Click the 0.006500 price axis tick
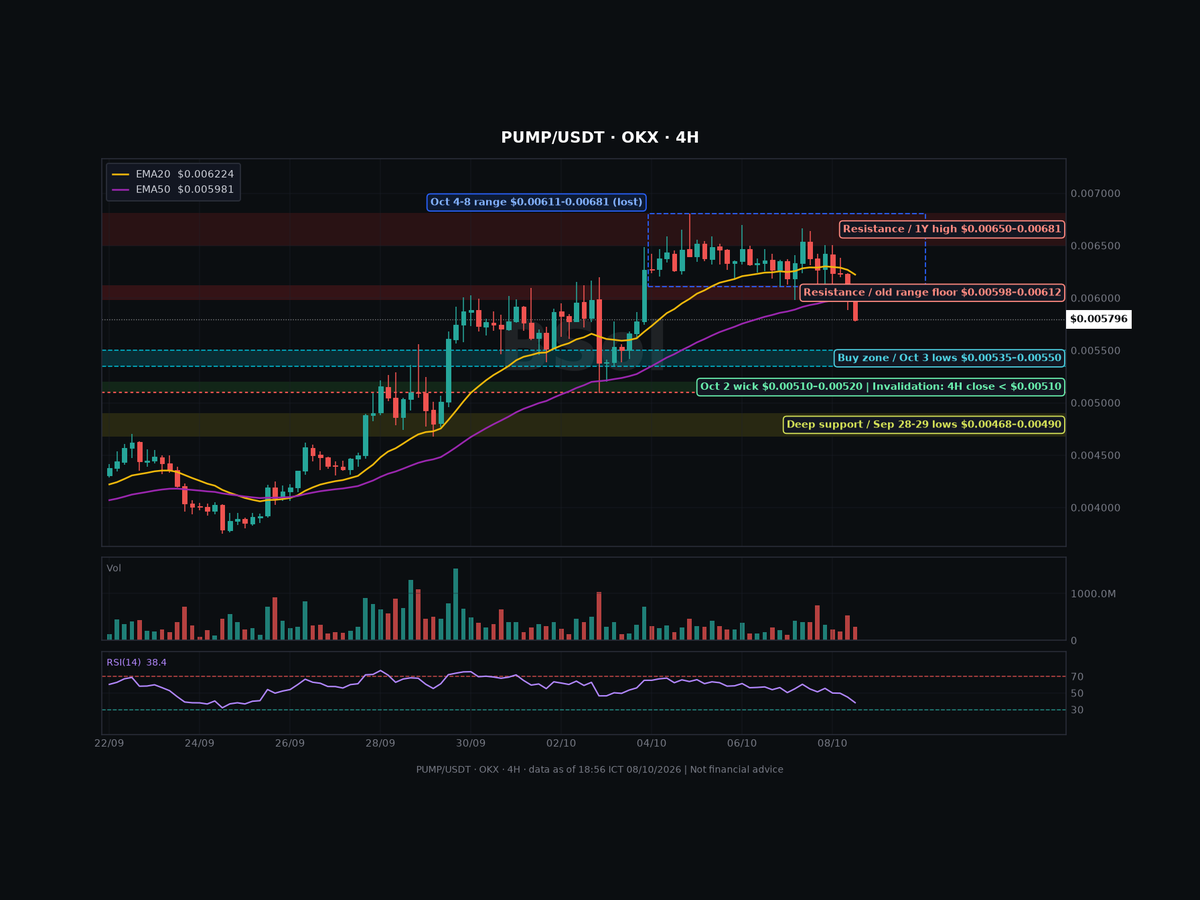This screenshot has height=900, width=1200. 1095,246
